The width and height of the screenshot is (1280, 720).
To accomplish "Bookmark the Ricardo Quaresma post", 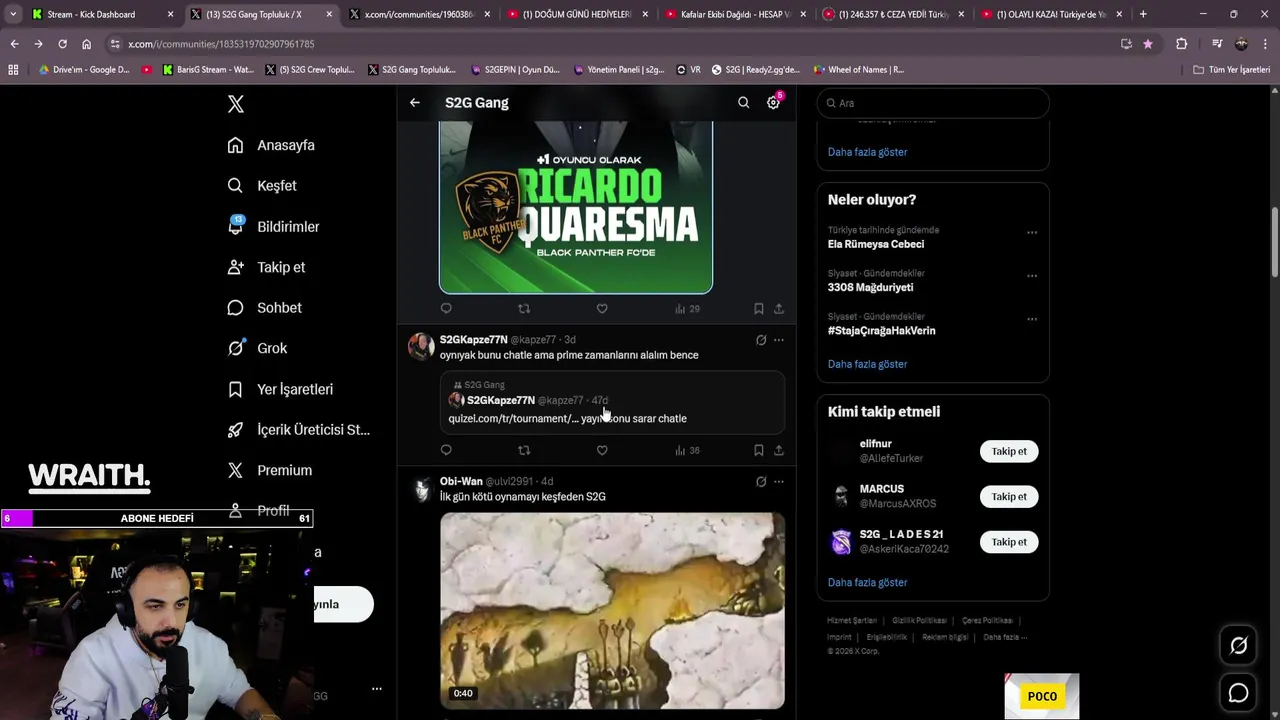I will click(x=759, y=309).
